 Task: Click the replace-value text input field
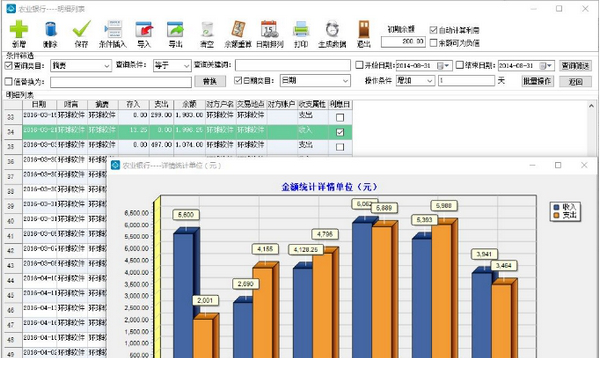point(121,82)
